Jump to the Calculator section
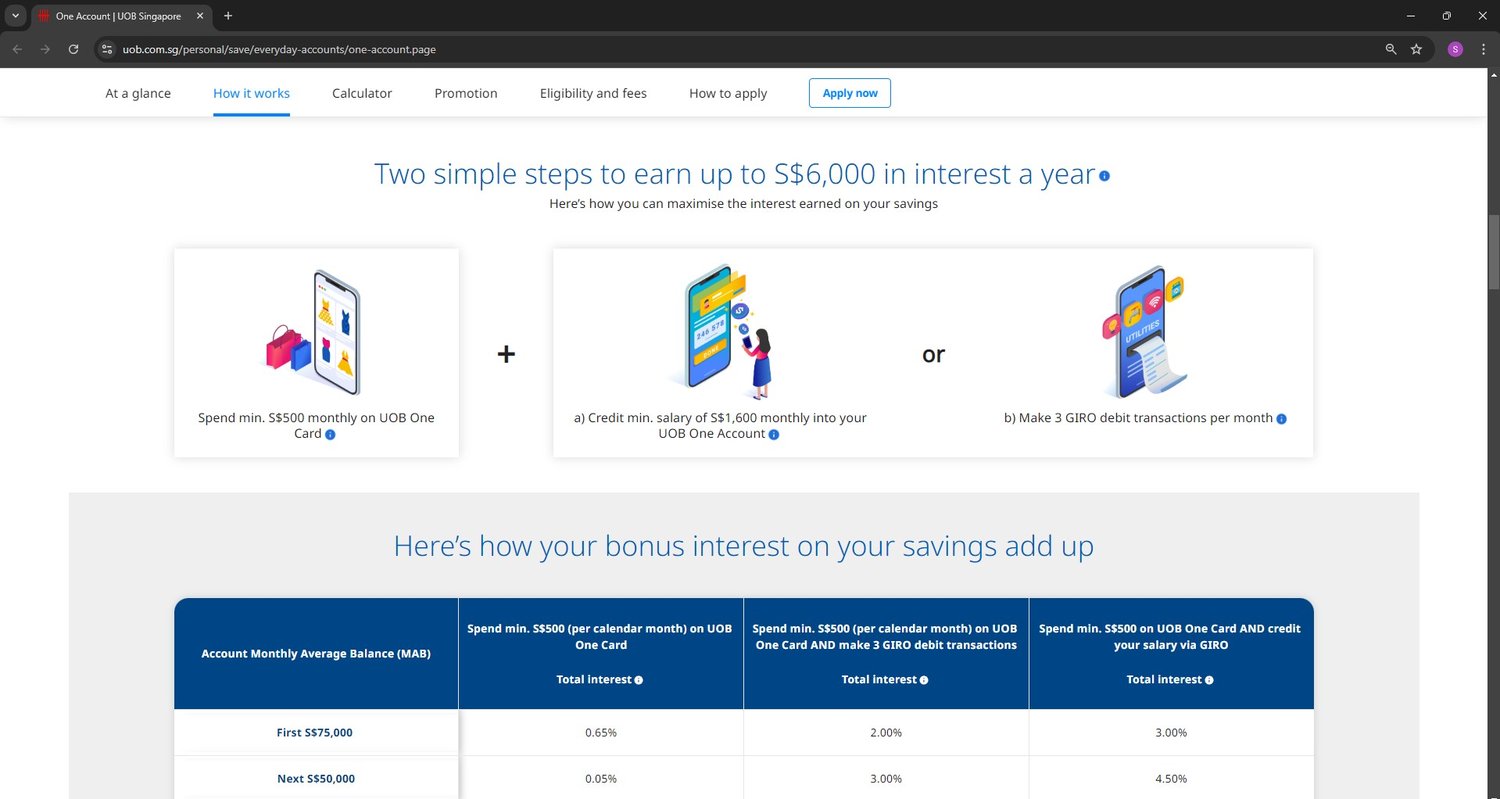This screenshot has width=1500, height=799. click(362, 93)
